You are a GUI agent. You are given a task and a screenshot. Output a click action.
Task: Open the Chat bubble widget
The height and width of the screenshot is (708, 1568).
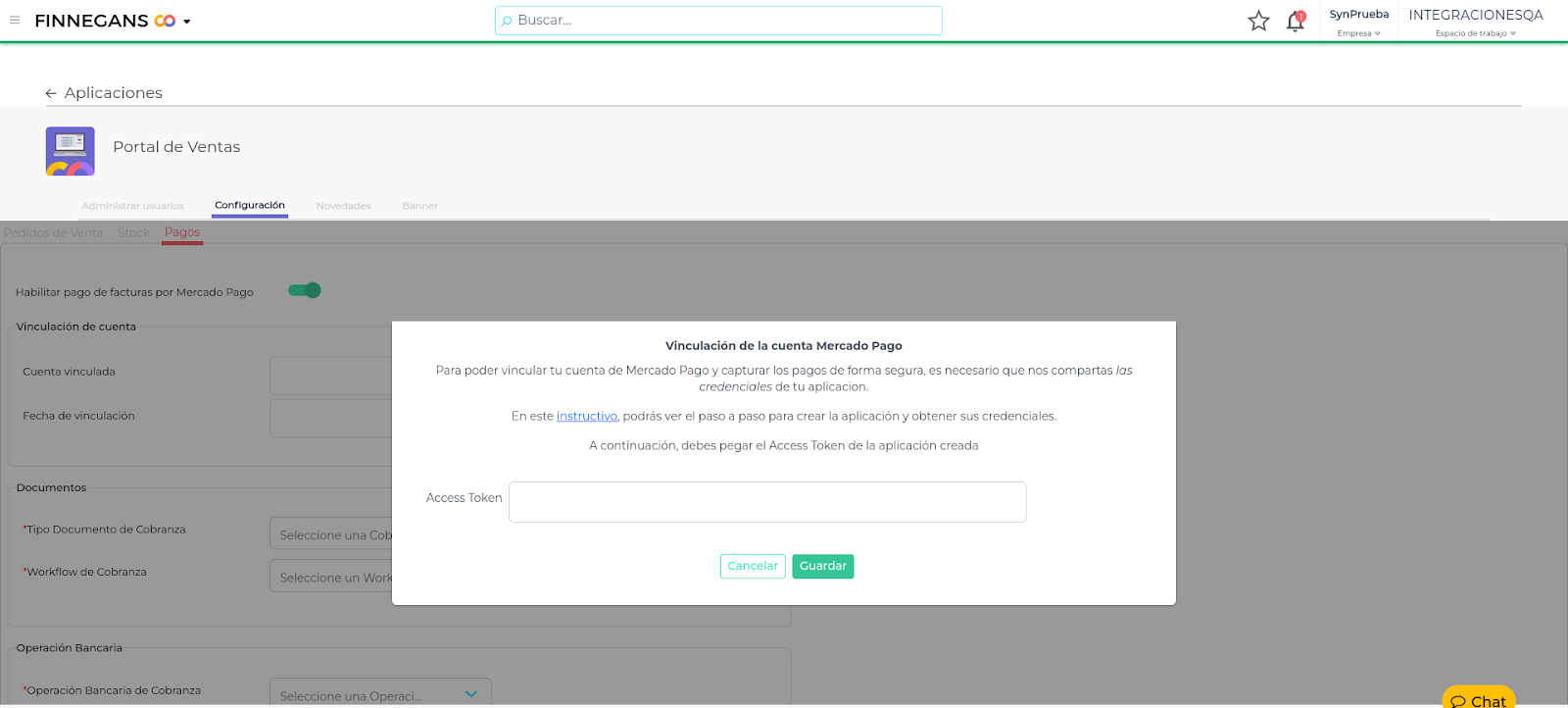[x=1479, y=700]
